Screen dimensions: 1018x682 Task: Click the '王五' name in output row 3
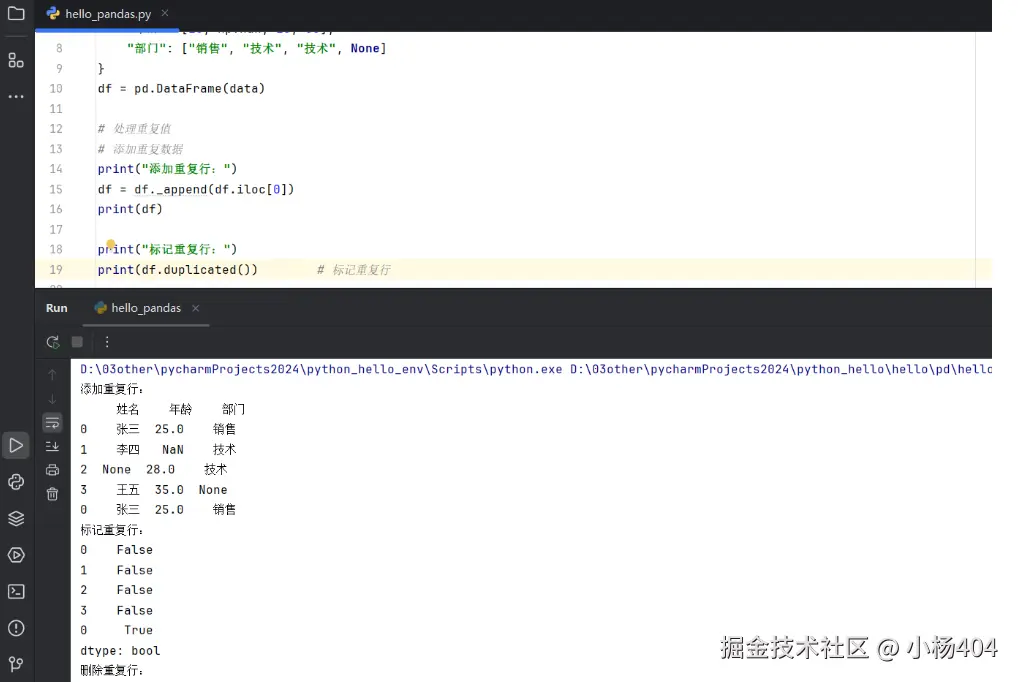(128, 490)
